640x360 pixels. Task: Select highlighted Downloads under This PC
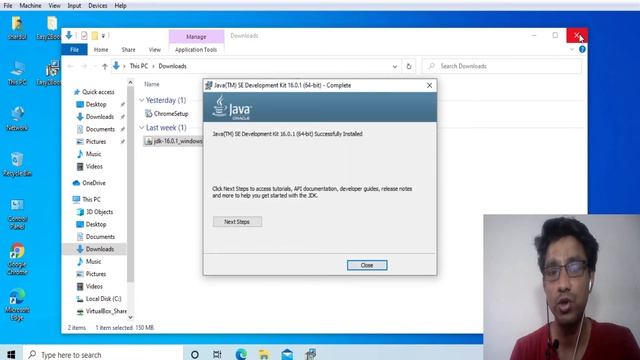[100, 249]
